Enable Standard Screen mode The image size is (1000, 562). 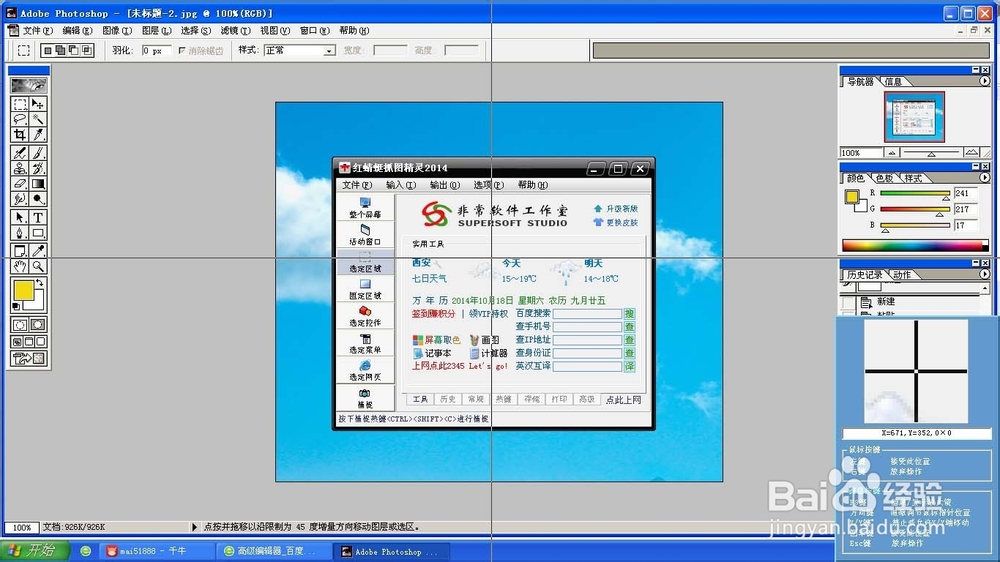[x=17, y=342]
